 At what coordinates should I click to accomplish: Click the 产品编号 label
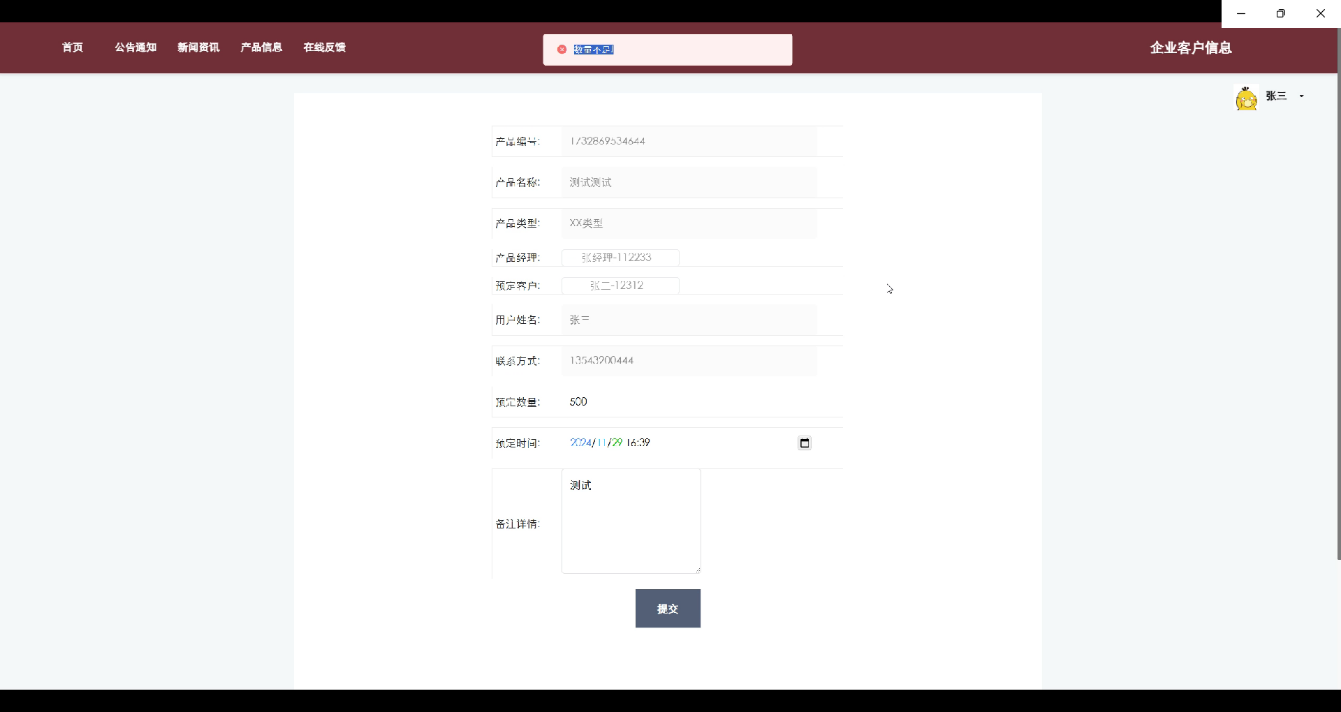coord(518,142)
